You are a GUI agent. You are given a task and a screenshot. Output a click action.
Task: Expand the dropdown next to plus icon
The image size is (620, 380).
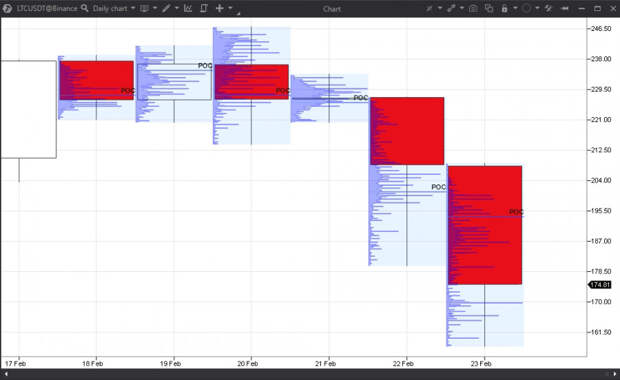(230, 8)
